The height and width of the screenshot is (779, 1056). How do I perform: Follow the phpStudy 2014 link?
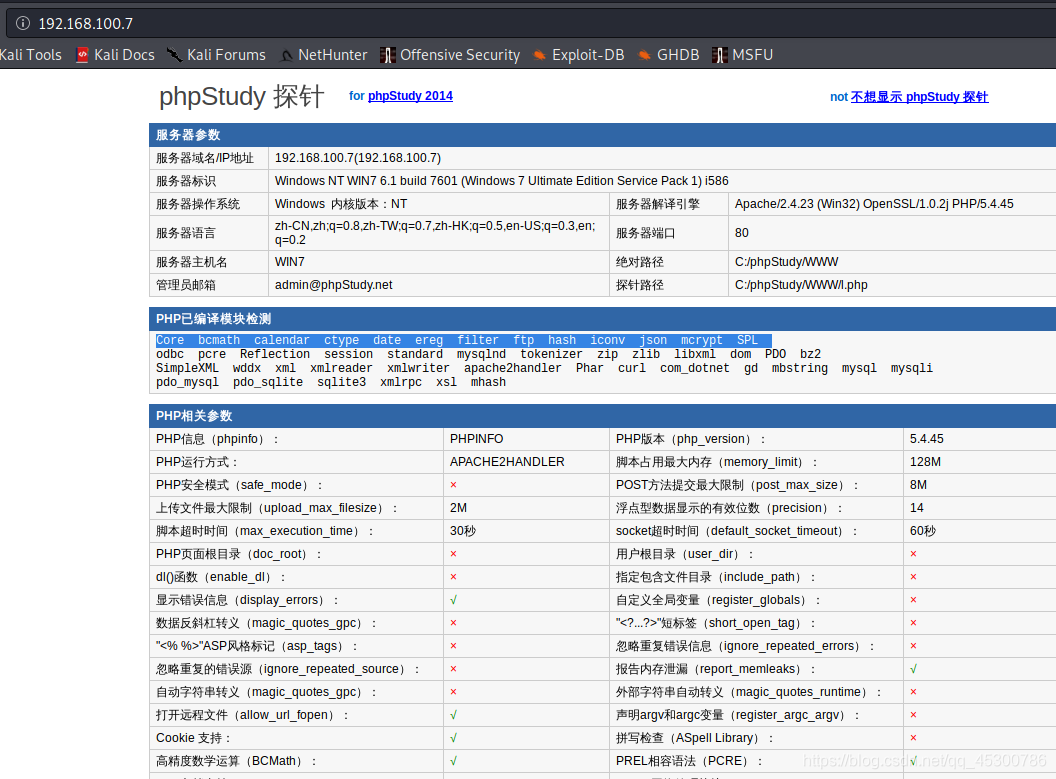point(410,96)
